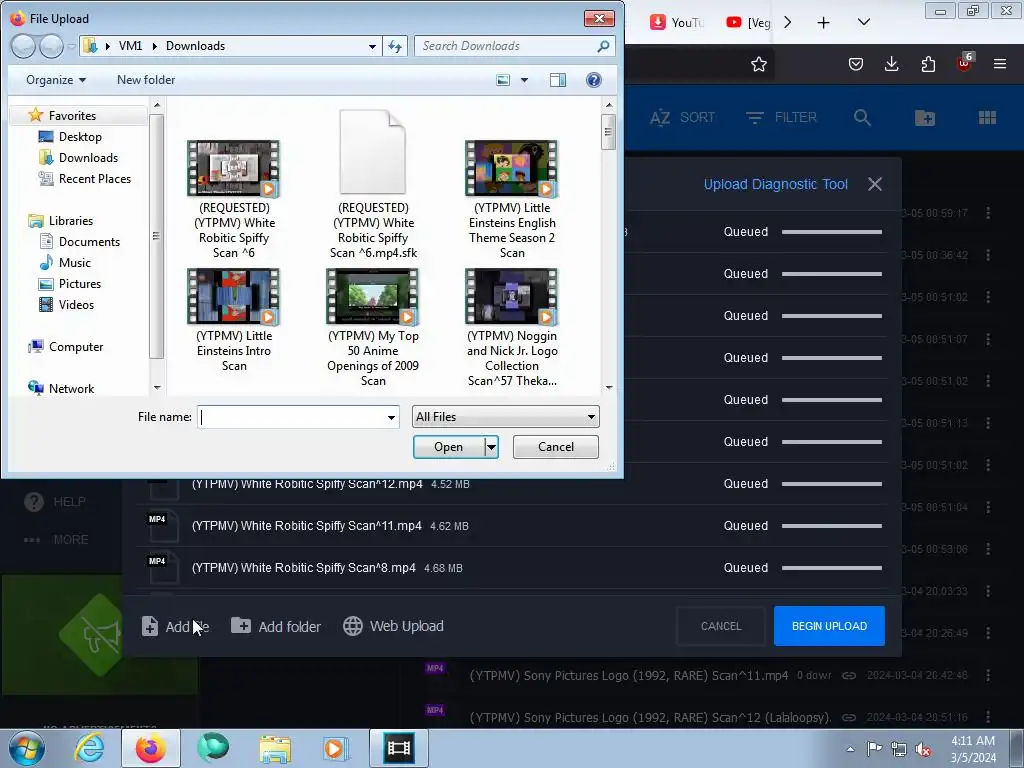Open the view options dropdown arrow

click(x=524, y=80)
